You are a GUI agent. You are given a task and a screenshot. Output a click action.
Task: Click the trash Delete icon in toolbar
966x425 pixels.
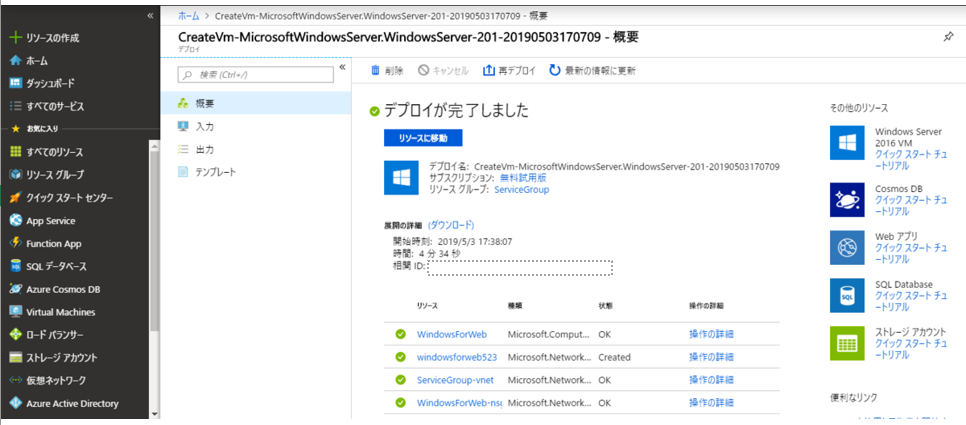tap(375, 70)
